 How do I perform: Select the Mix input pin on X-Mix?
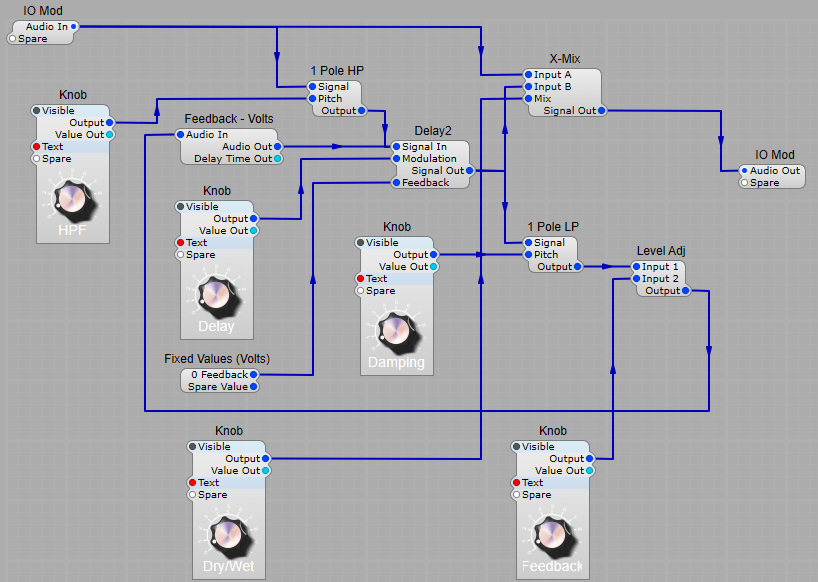click(529, 99)
